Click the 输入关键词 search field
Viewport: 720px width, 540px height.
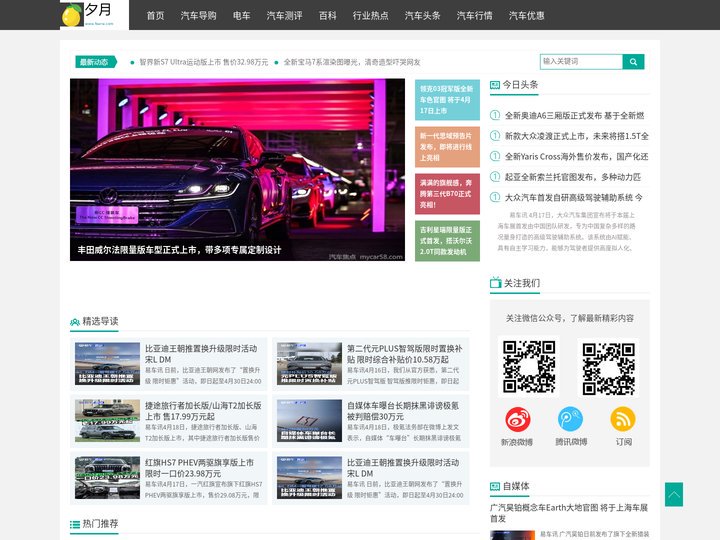click(x=581, y=62)
